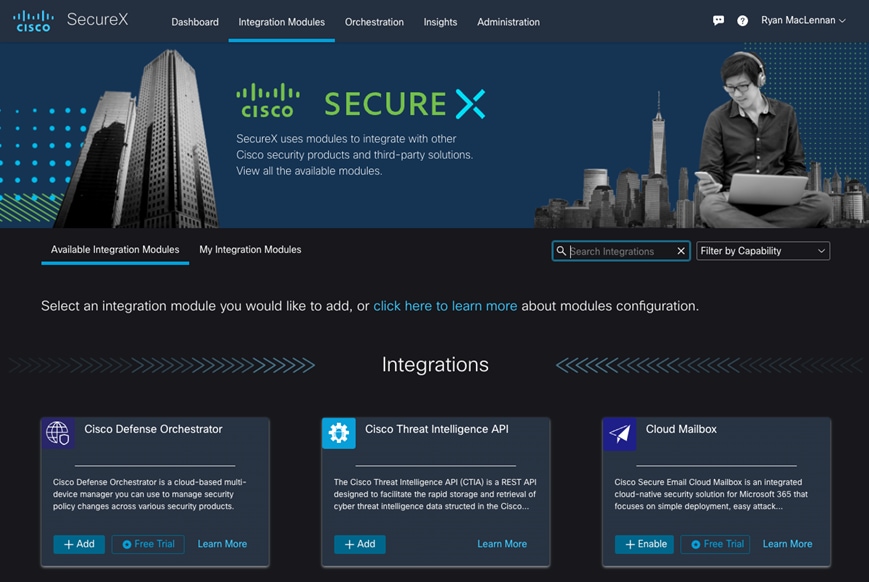This screenshot has height=582, width=869.
Task: Click Cloud Mailbox paper plane icon
Action: [620, 433]
